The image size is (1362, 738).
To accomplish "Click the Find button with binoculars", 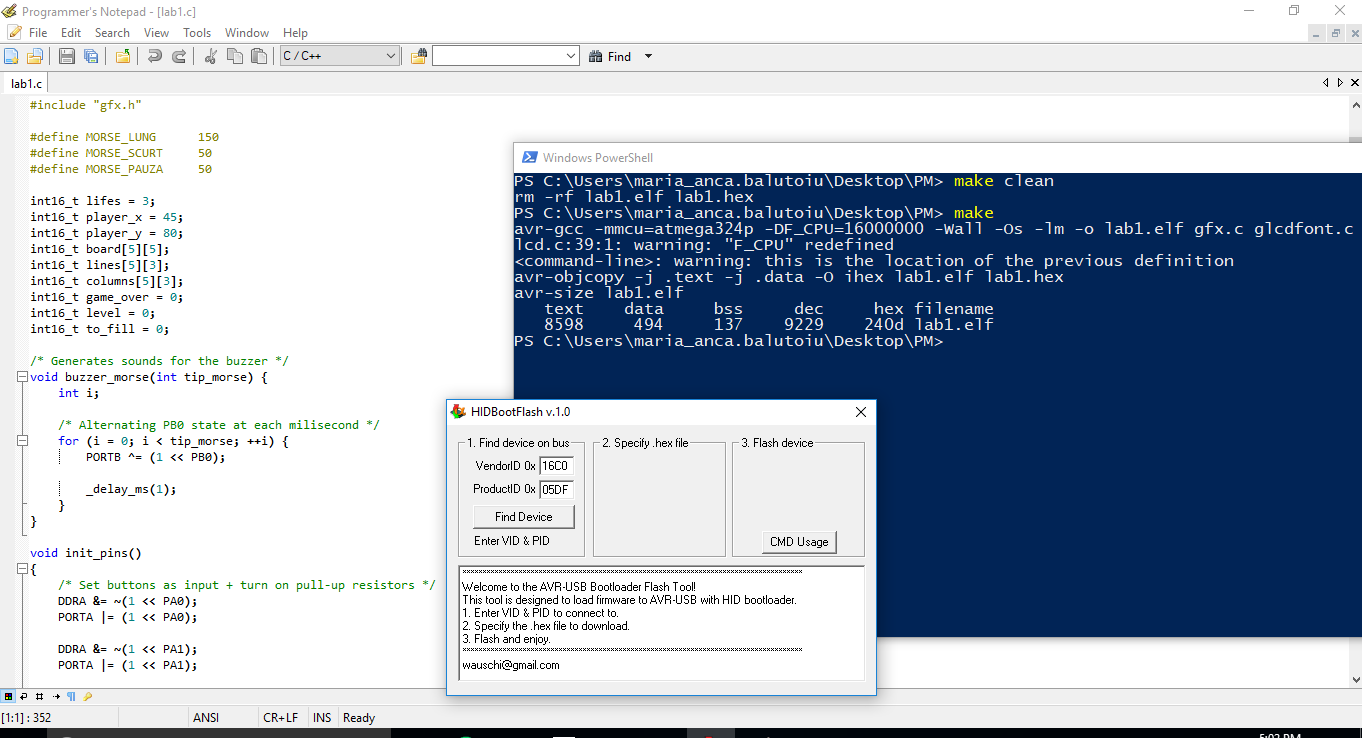I will [x=610, y=57].
